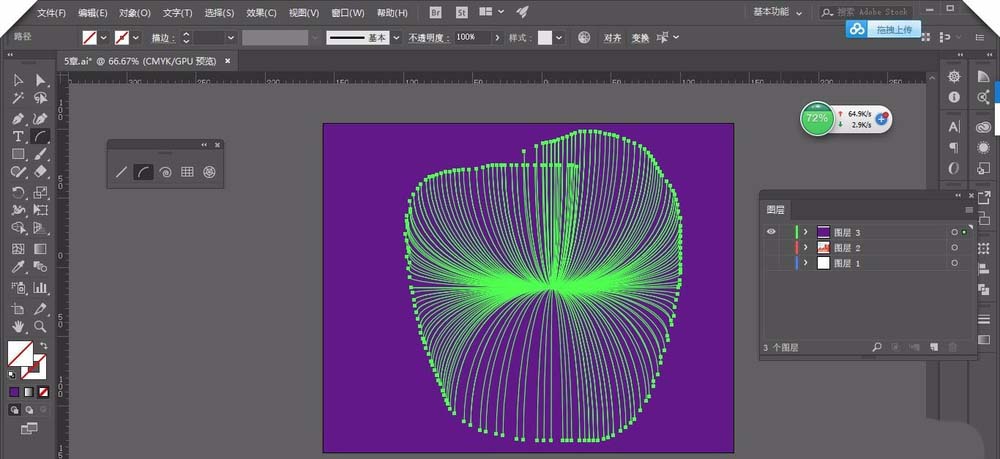Pick the Rectangular Grid tool
This screenshot has height=459, width=1000.
[x=187, y=172]
